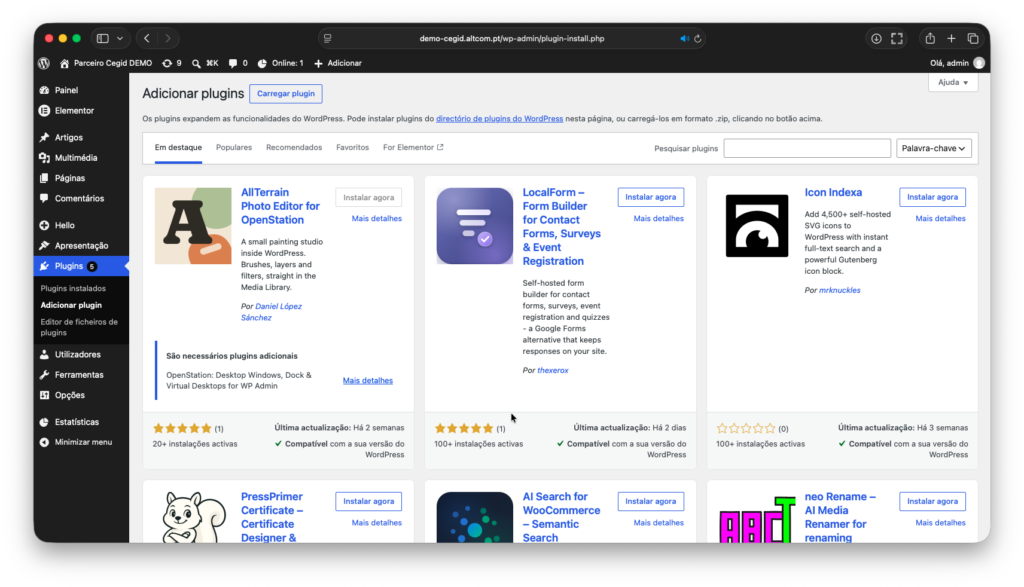The width and height of the screenshot is (1024, 587).
Task: Open a new tab with plus icon
Action: [x=952, y=39]
